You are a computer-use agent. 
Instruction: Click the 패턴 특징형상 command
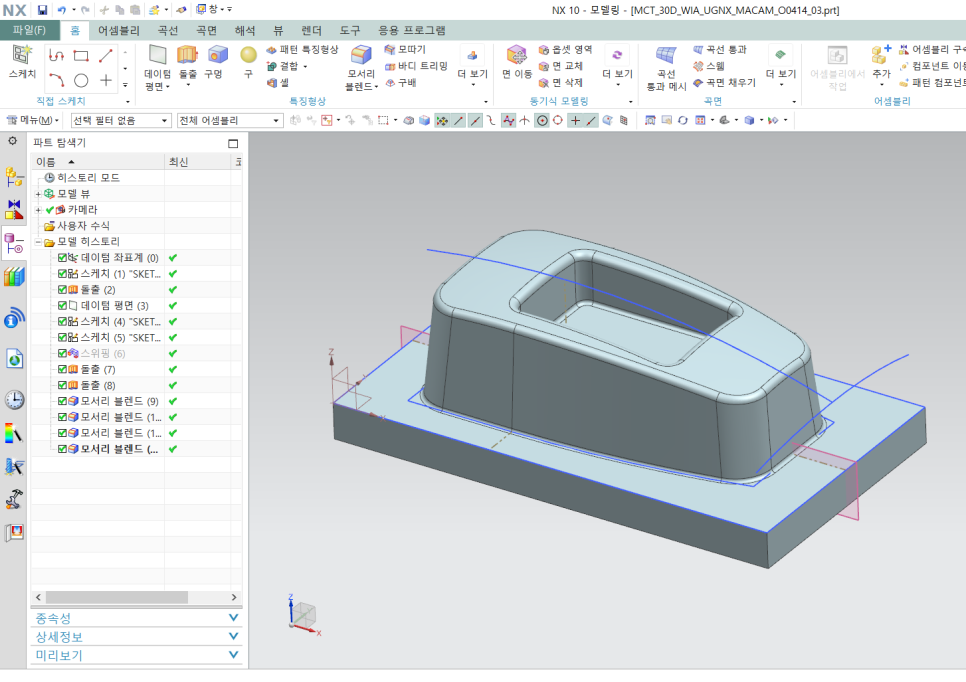tap(302, 49)
